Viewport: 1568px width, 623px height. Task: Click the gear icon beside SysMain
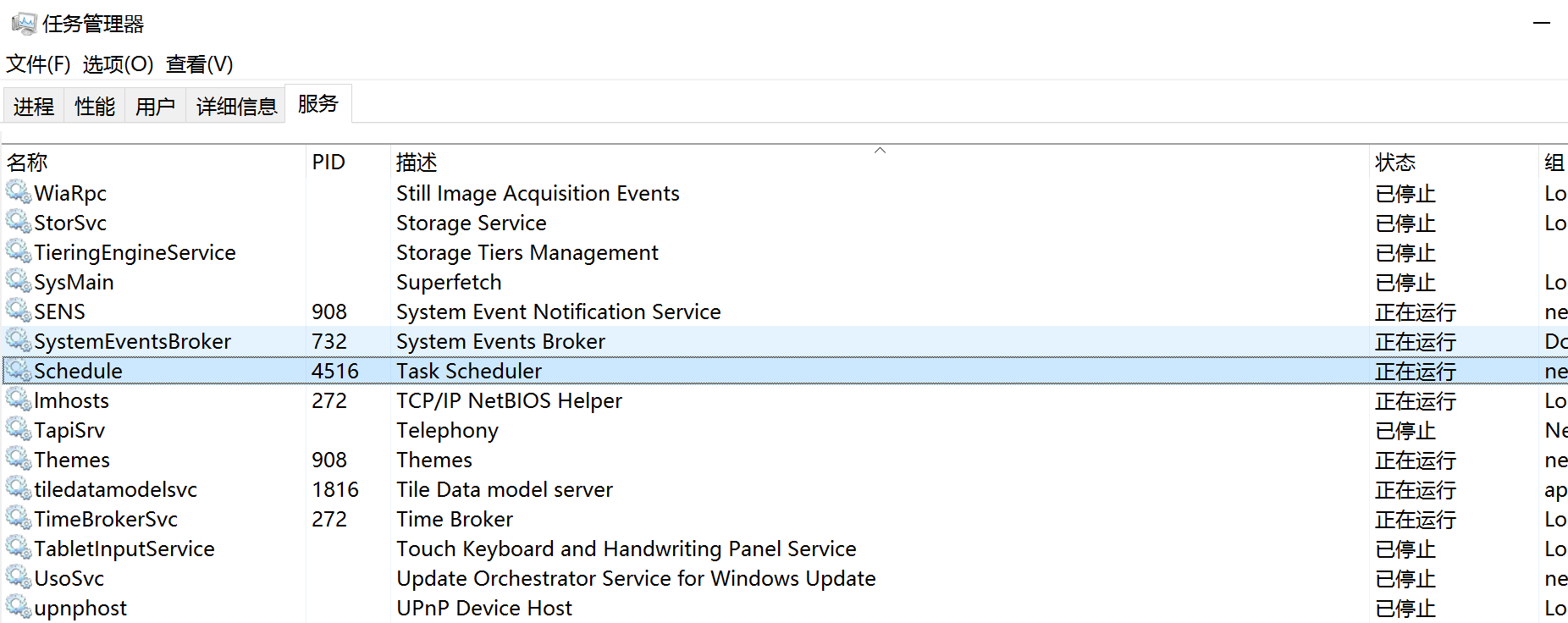click(19, 281)
